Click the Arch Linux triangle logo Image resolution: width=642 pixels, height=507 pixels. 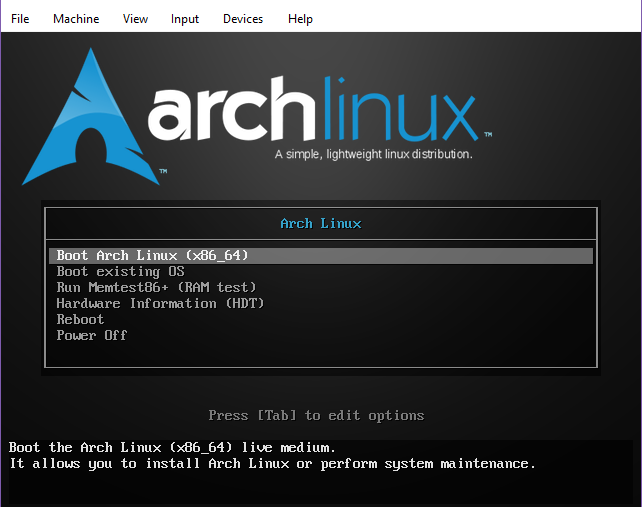coord(90,117)
